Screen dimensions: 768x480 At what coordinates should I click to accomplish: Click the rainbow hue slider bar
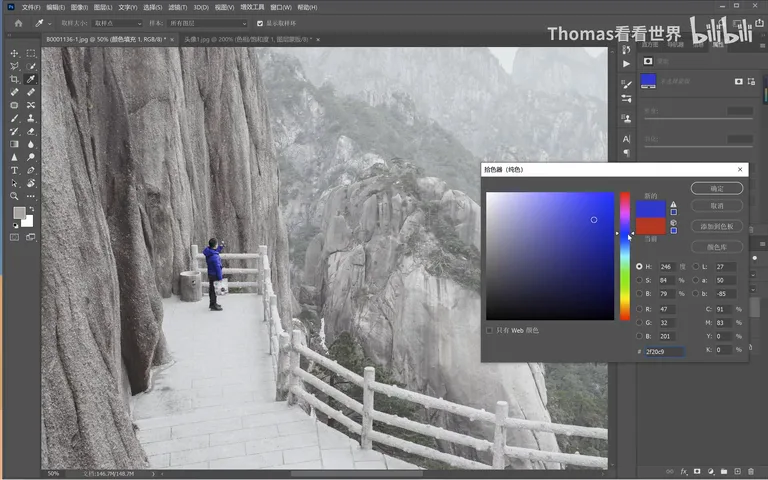(x=625, y=256)
